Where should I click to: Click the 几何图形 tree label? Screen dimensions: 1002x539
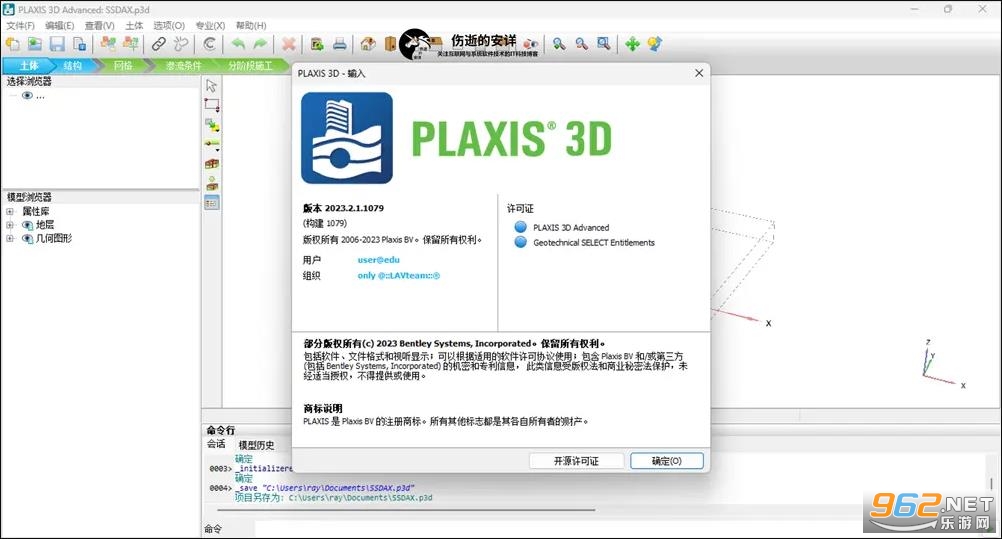54,238
